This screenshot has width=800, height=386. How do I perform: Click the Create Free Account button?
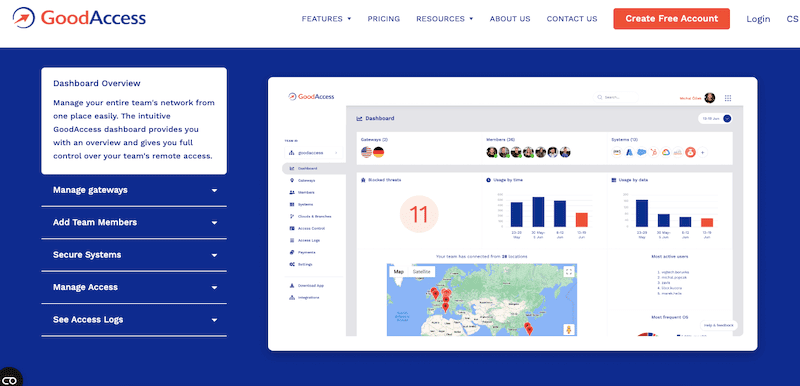pyautogui.click(x=671, y=19)
